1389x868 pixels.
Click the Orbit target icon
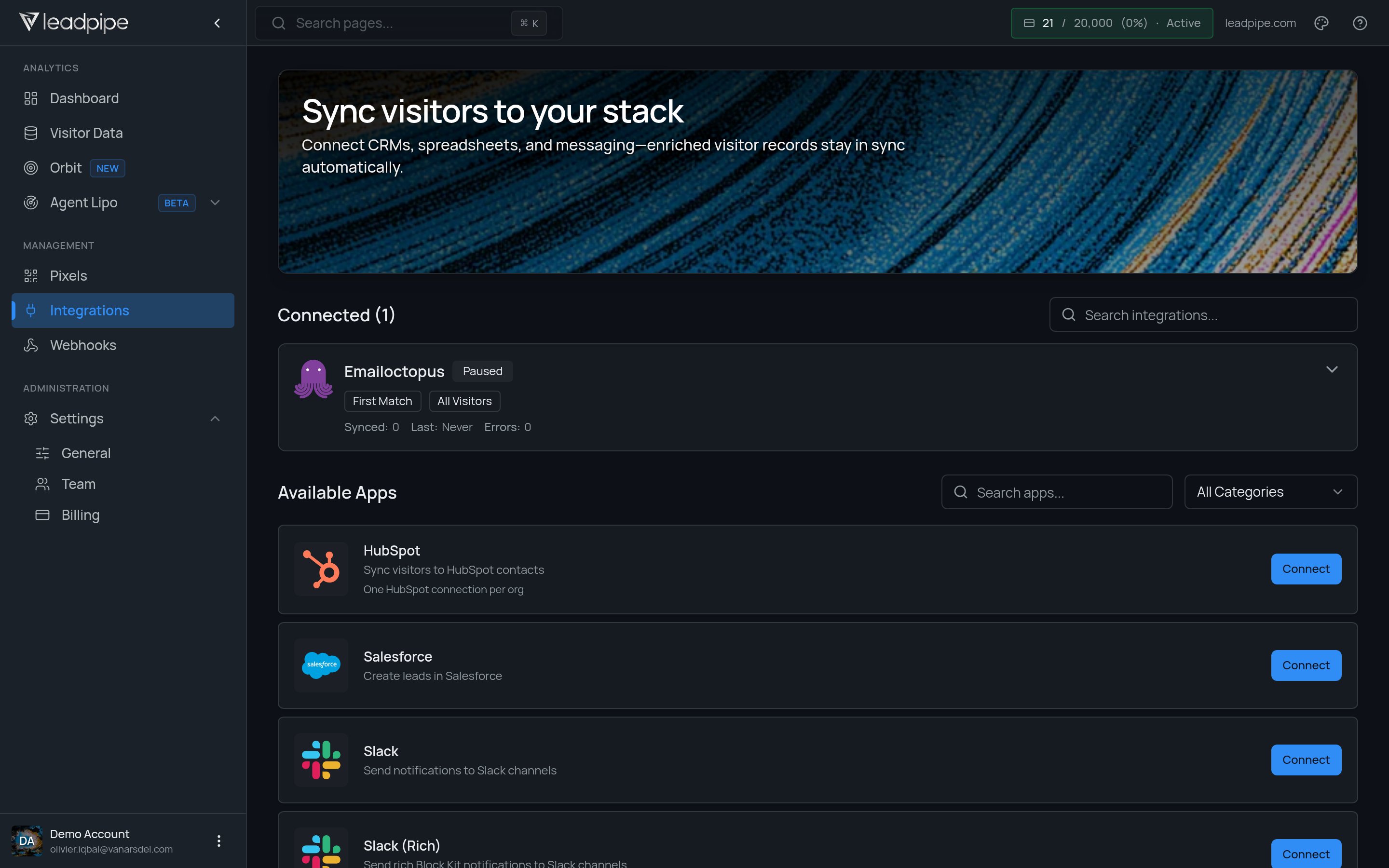(31, 168)
